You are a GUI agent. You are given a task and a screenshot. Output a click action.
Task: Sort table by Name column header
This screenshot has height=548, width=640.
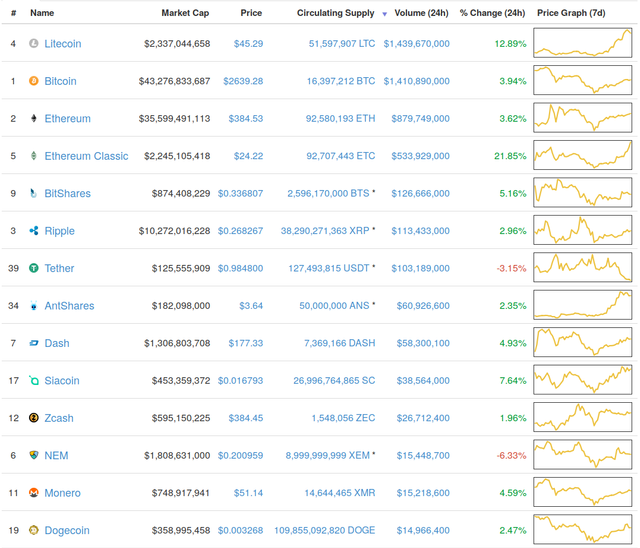[x=42, y=13]
